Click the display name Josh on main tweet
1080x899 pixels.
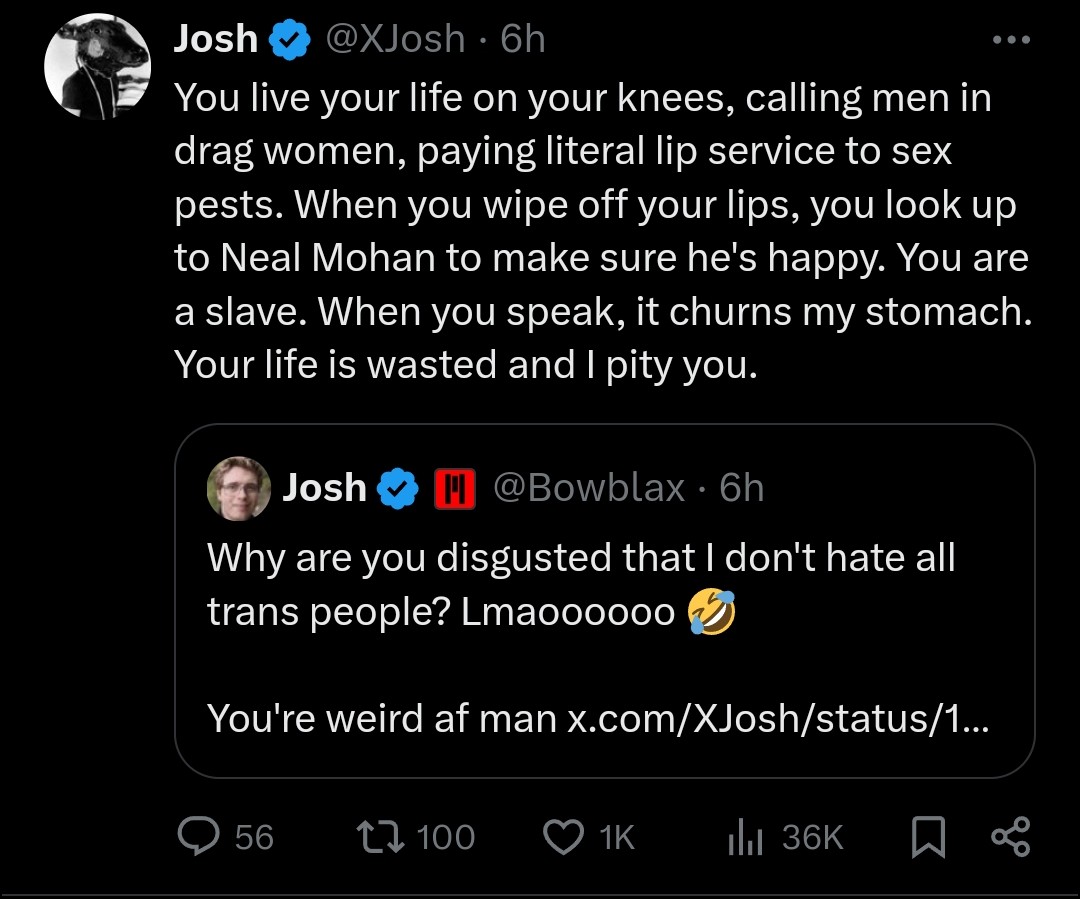215,39
